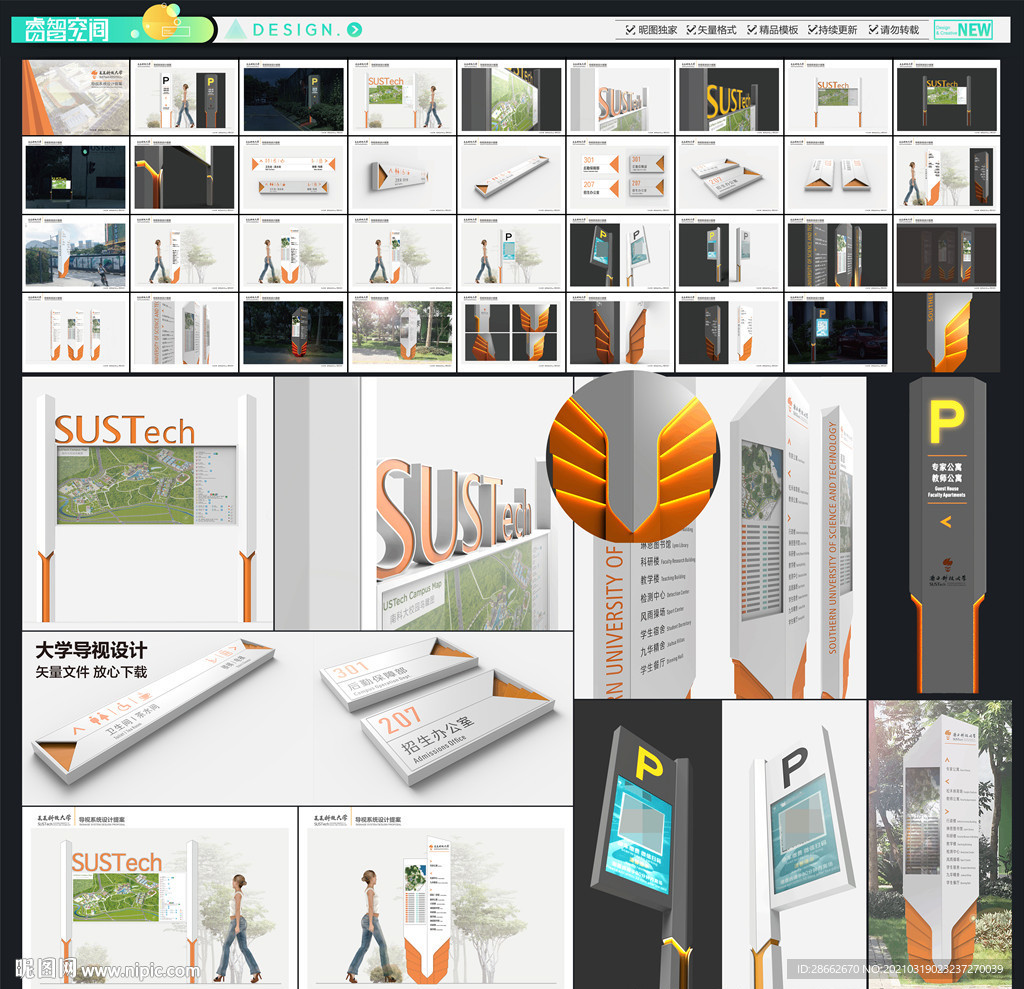Open the large long restroom directional sign render
The image size is (1024, 989).
[x=153, y=711]
